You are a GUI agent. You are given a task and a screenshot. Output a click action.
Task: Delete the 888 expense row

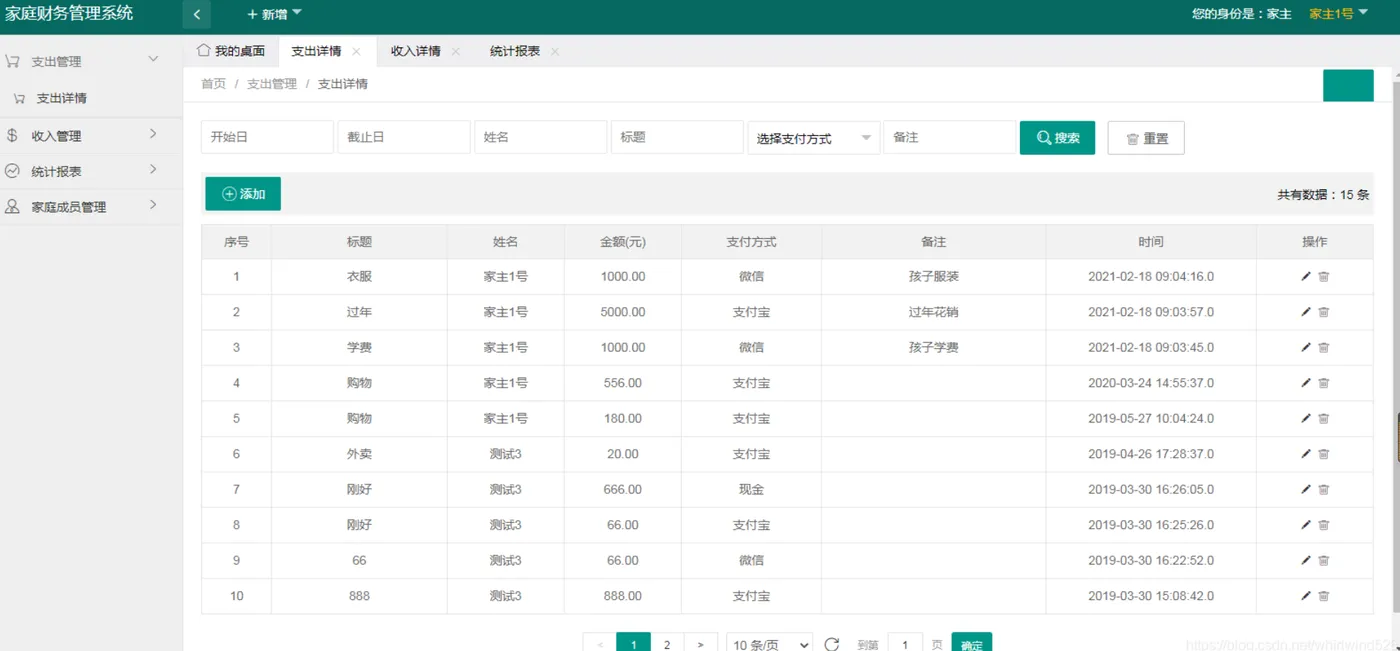tap(1324, 596)
